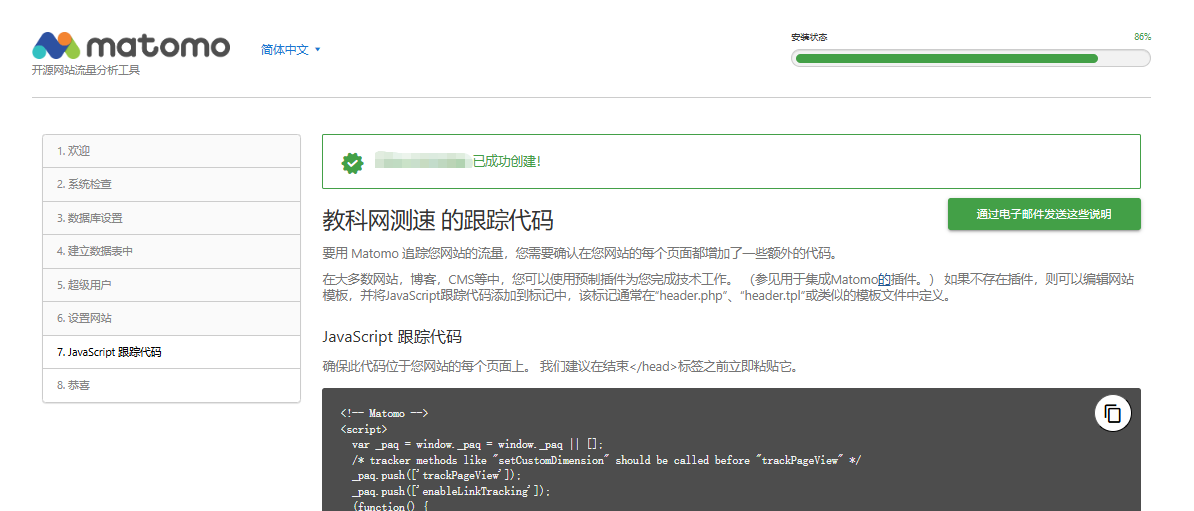1194x511 pixels.
Task: Click the opening <script> tag line
Action: 363,430
